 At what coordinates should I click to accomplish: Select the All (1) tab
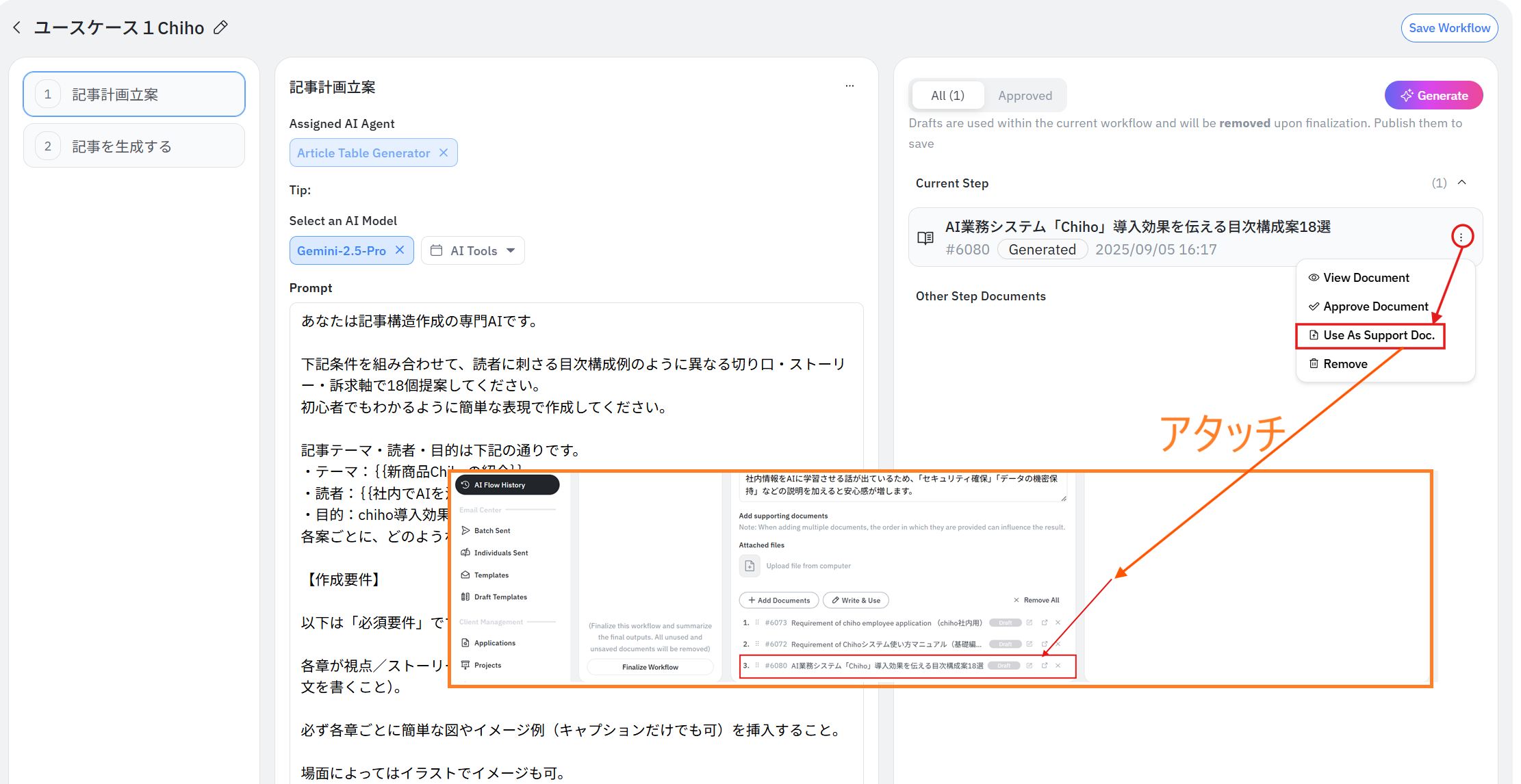click(x=947, y=96)
